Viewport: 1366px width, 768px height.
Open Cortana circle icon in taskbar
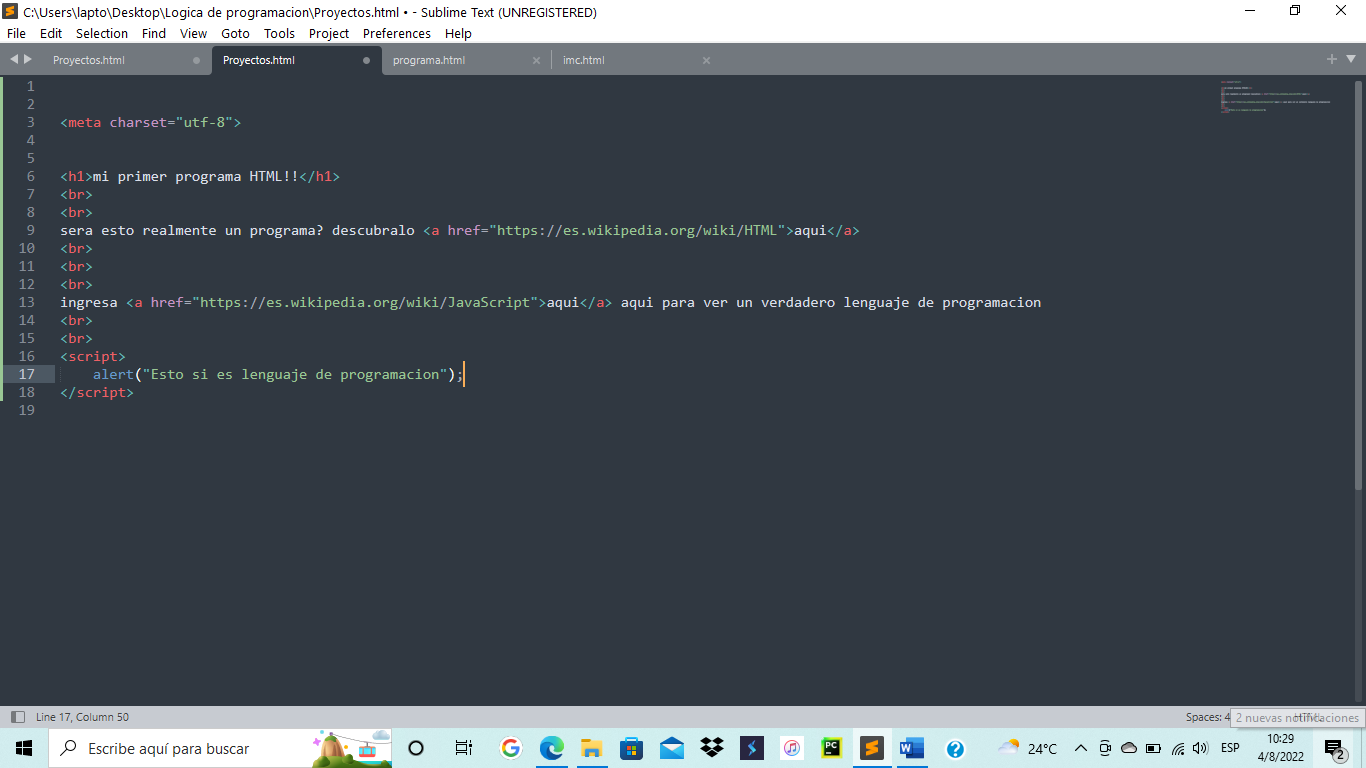click(x=417, y=748)
